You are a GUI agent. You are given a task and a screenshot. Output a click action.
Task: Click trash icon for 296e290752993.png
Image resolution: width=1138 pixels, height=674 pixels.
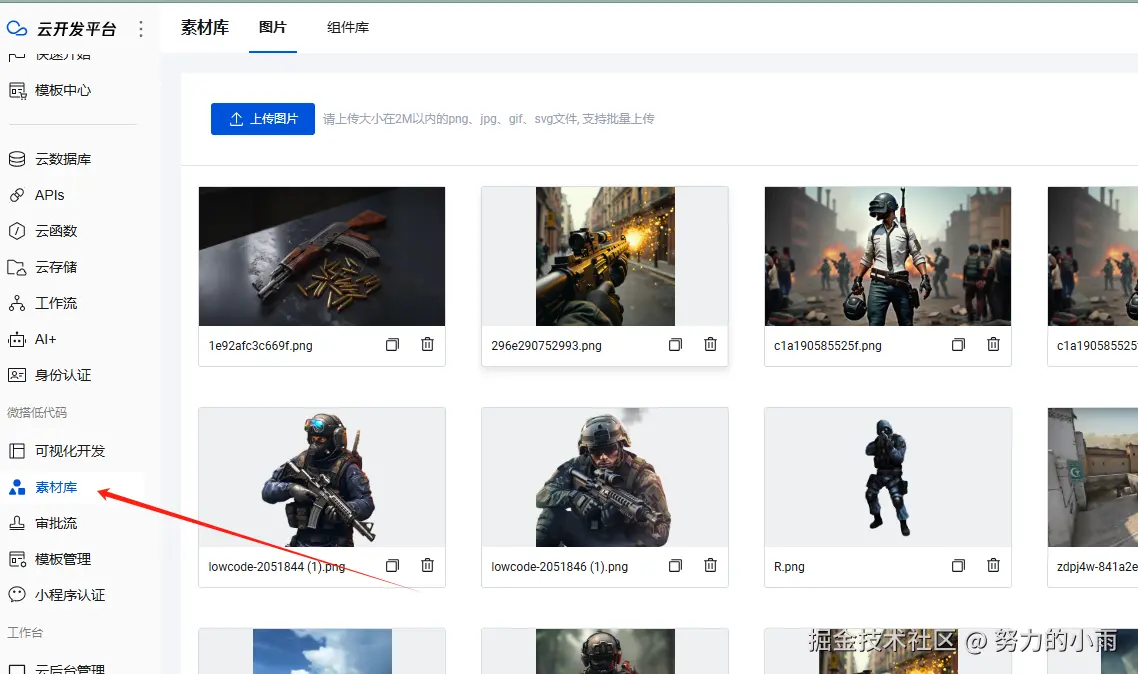point(711,345)
